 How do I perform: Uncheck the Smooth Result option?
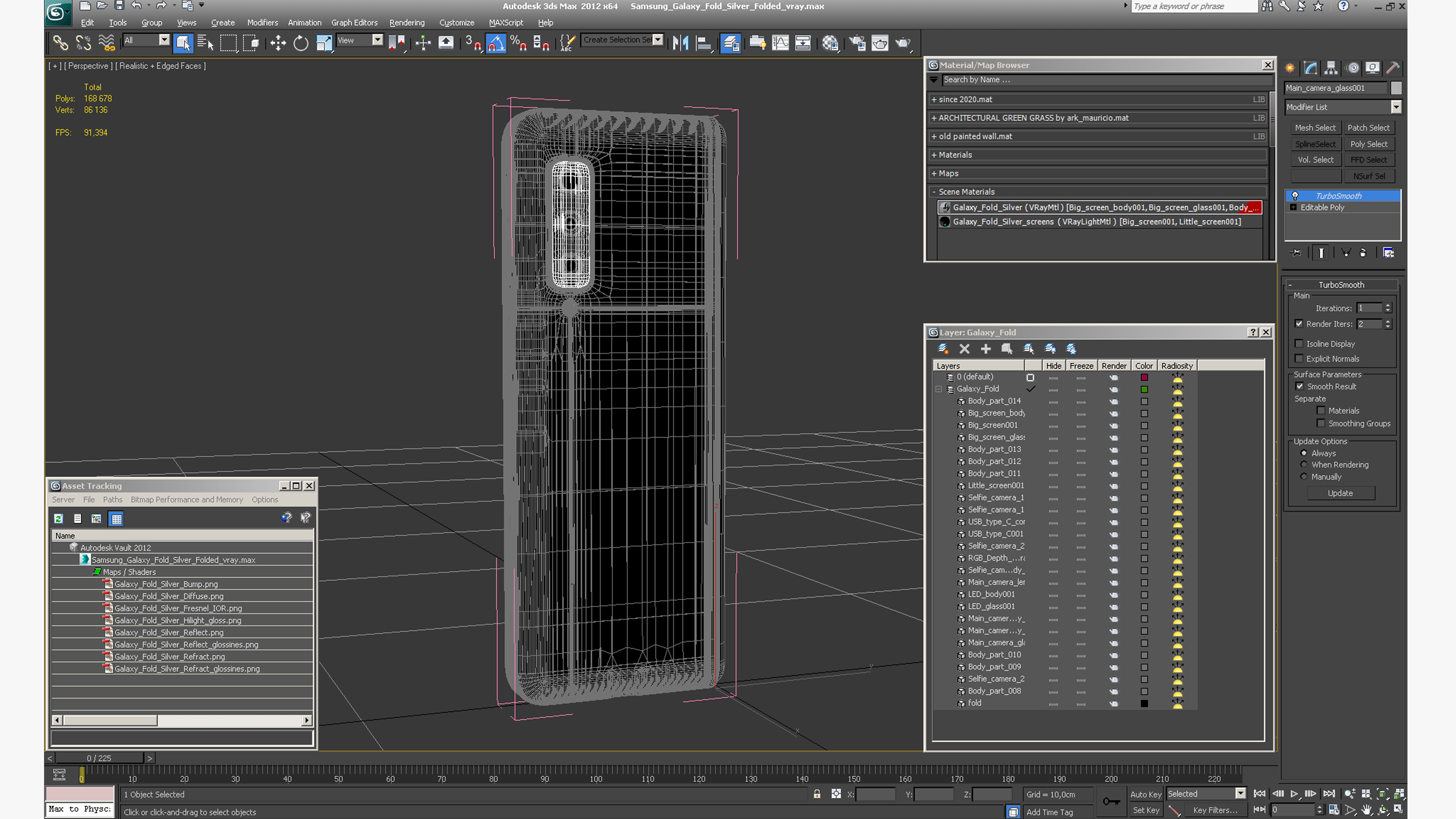[x=1299, y=386]
